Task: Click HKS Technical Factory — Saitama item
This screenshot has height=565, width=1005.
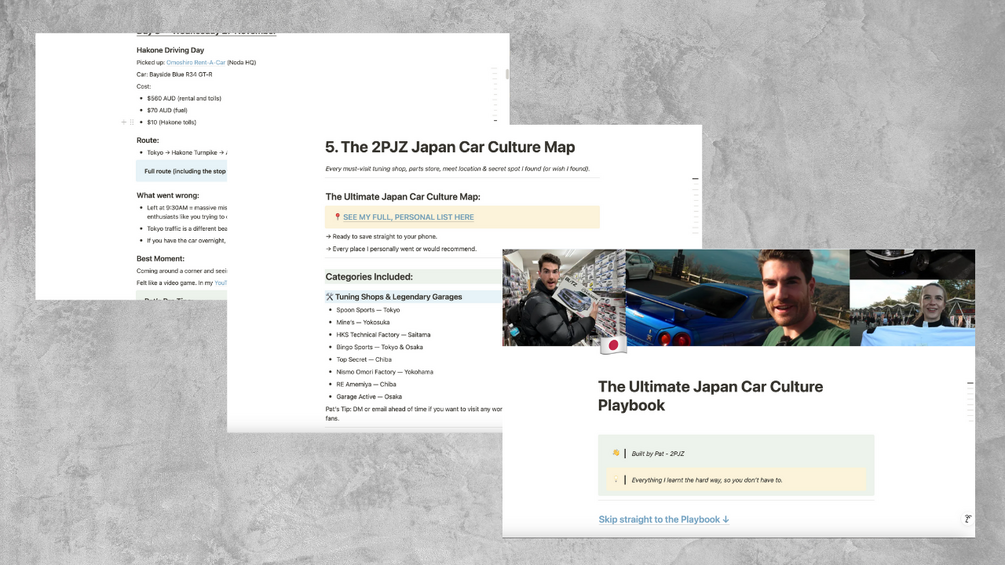Action: tap(383, 334)
